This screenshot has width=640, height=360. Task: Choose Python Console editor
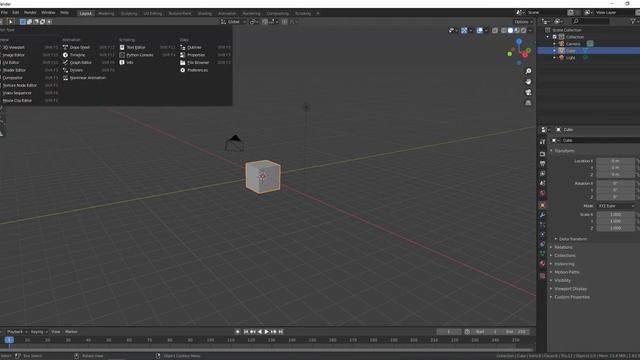pyautogui.click(x=140, y=55)
